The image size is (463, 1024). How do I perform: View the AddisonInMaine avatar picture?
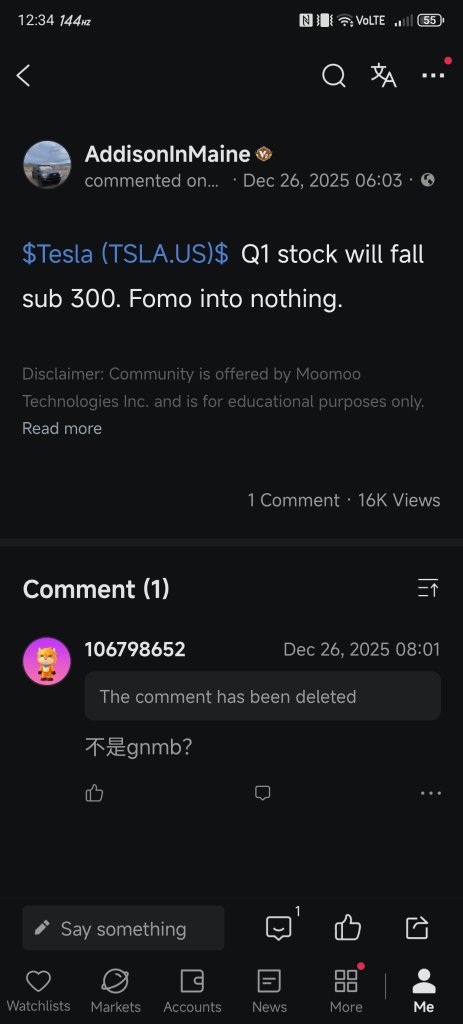click(47, 165)
